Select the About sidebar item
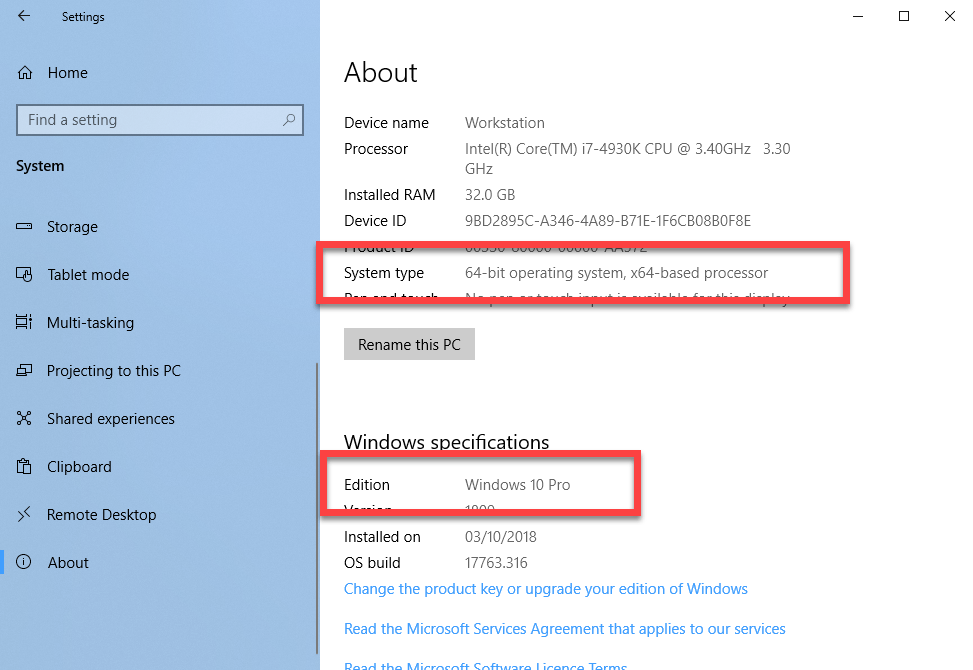The width and height of the screenshot is (973, 670). pyautogui.click(x=158, y=563)
